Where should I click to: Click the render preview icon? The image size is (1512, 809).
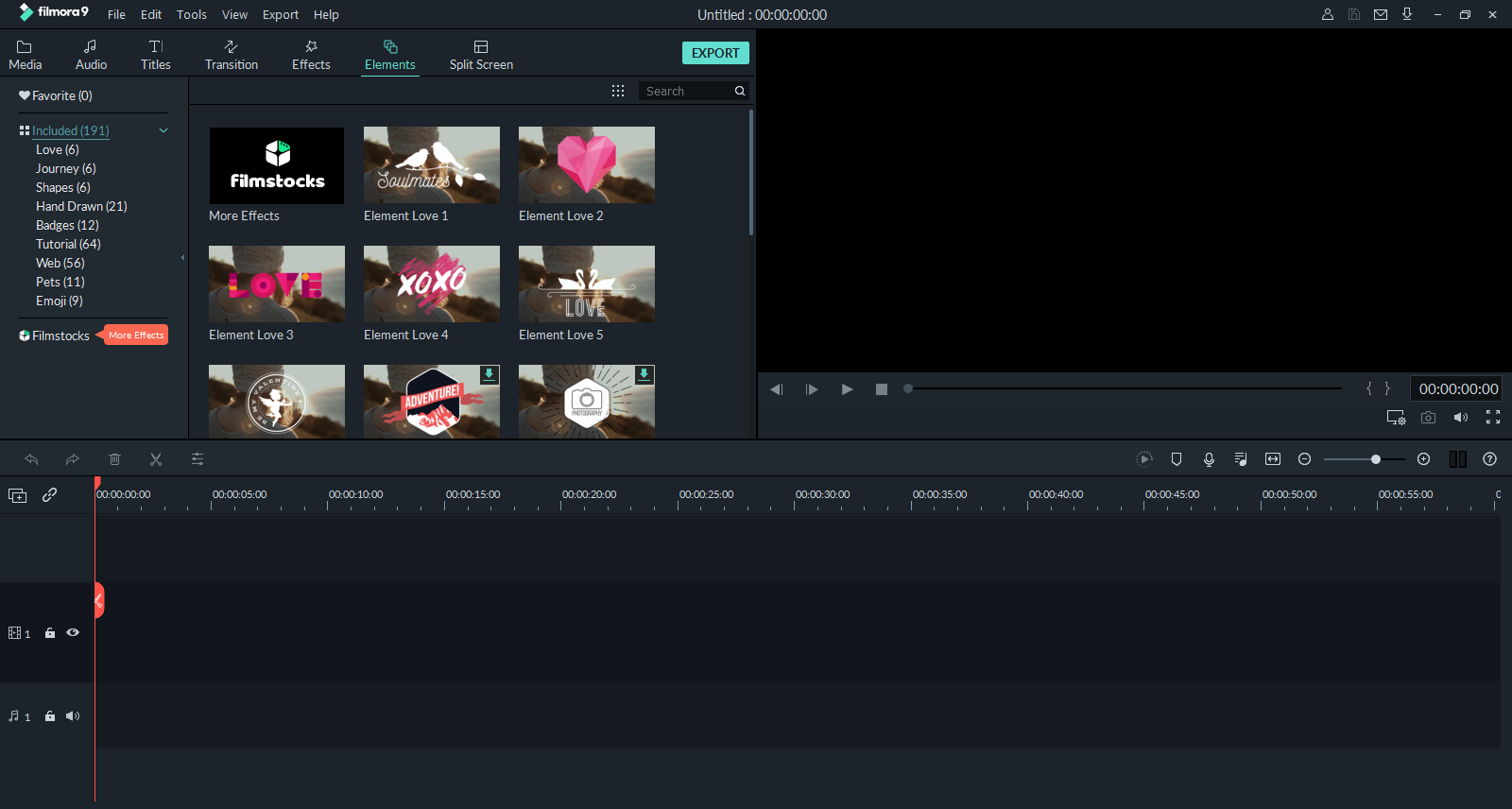[1144, 459]
